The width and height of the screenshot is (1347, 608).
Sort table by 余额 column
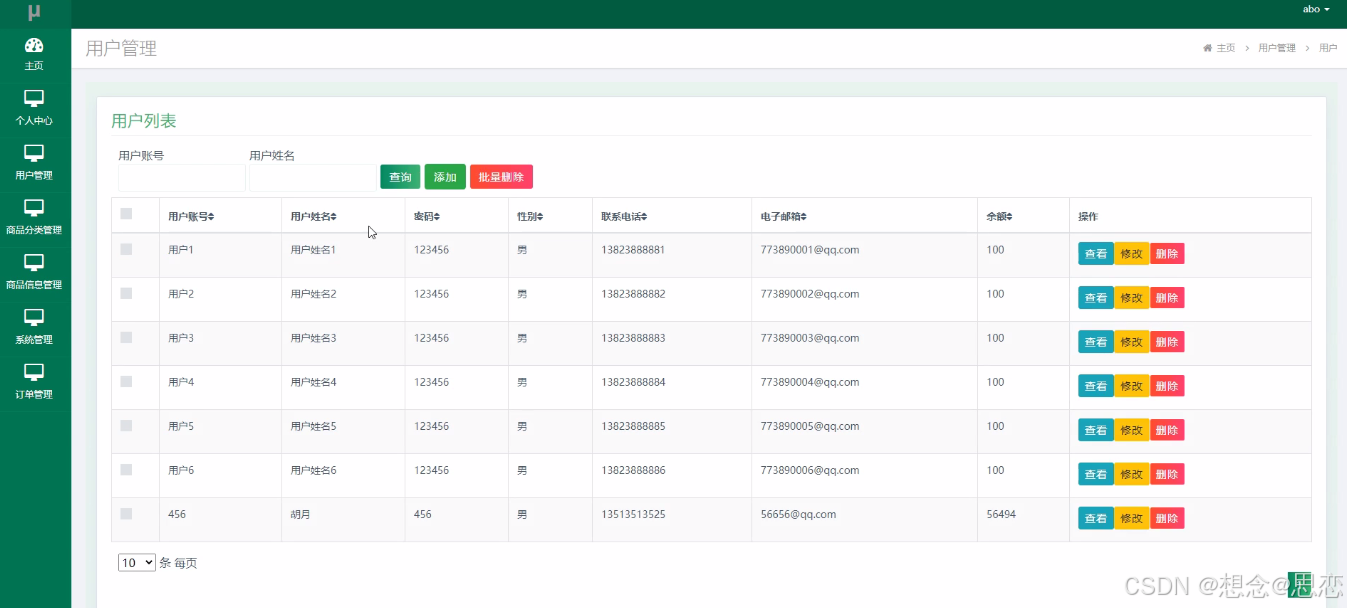(x=999, y=216)
